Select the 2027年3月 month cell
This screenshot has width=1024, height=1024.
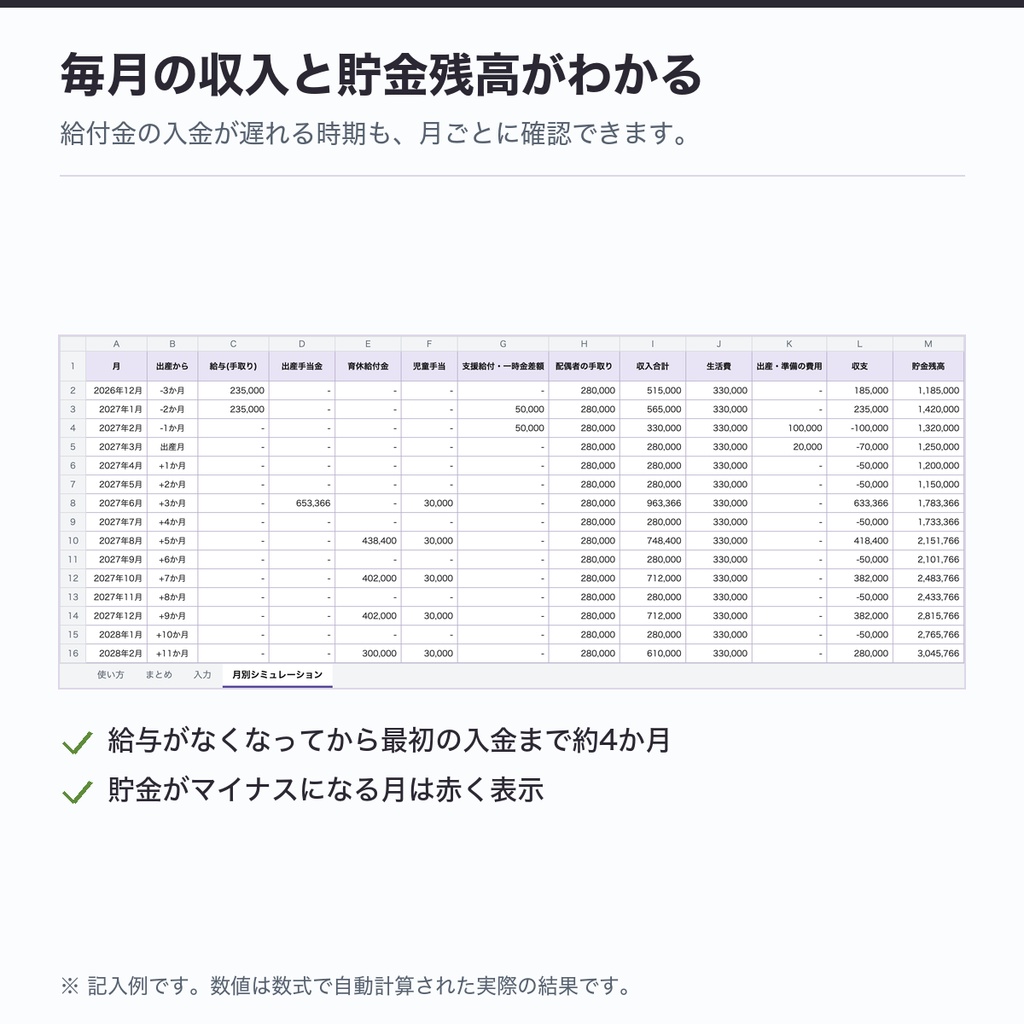pos(116,447)
